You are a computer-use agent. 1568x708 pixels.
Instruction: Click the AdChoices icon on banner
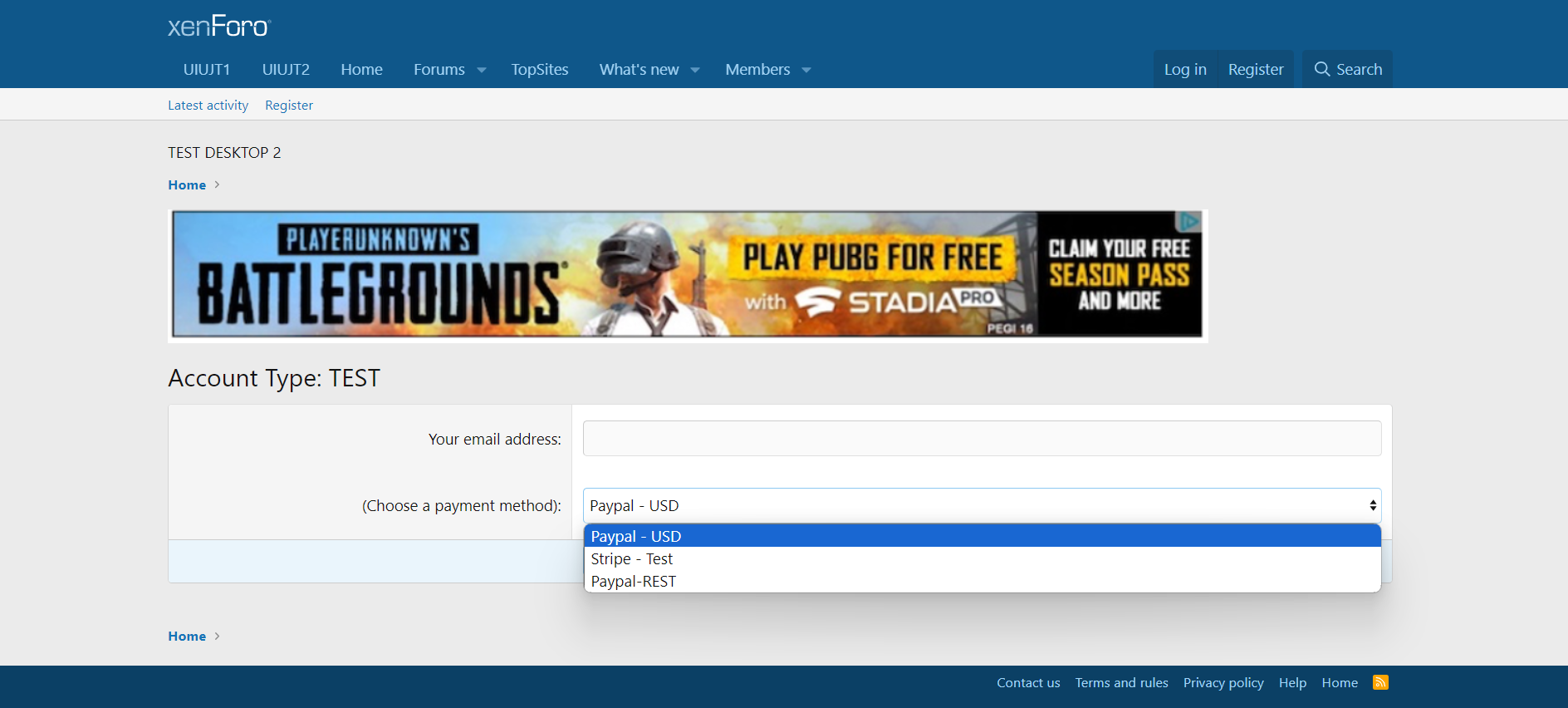click(x=1189, y=221)
